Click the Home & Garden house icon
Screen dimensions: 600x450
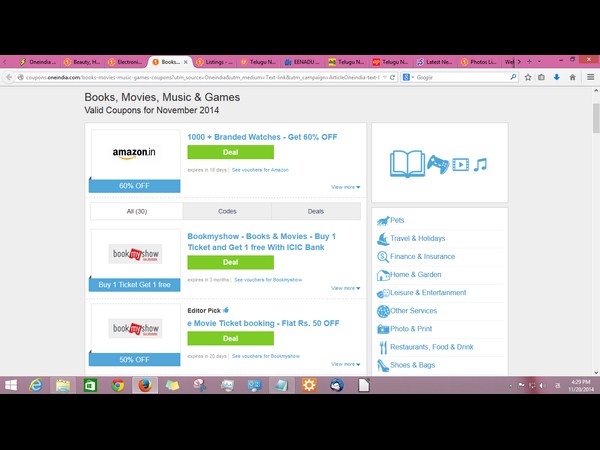point(382,275)
